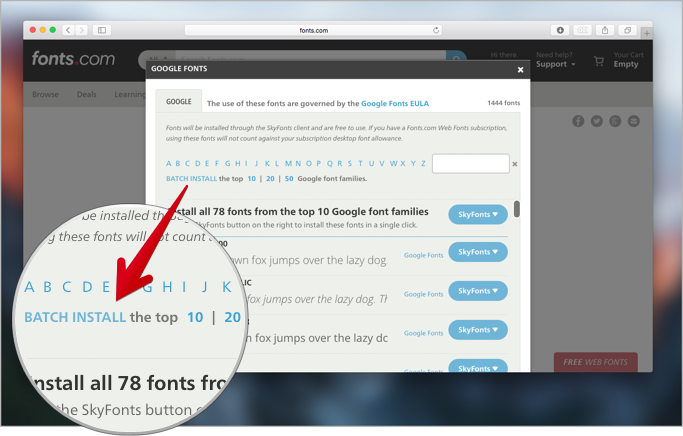The image size is (683, 436).
Task: Filter fonts by letter Y
Action: (x=413, y=164)
